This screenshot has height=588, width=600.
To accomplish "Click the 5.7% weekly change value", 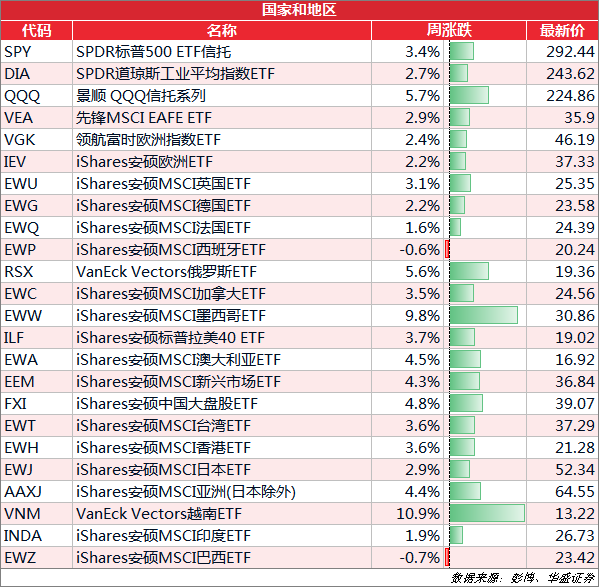I will point(422,96).
